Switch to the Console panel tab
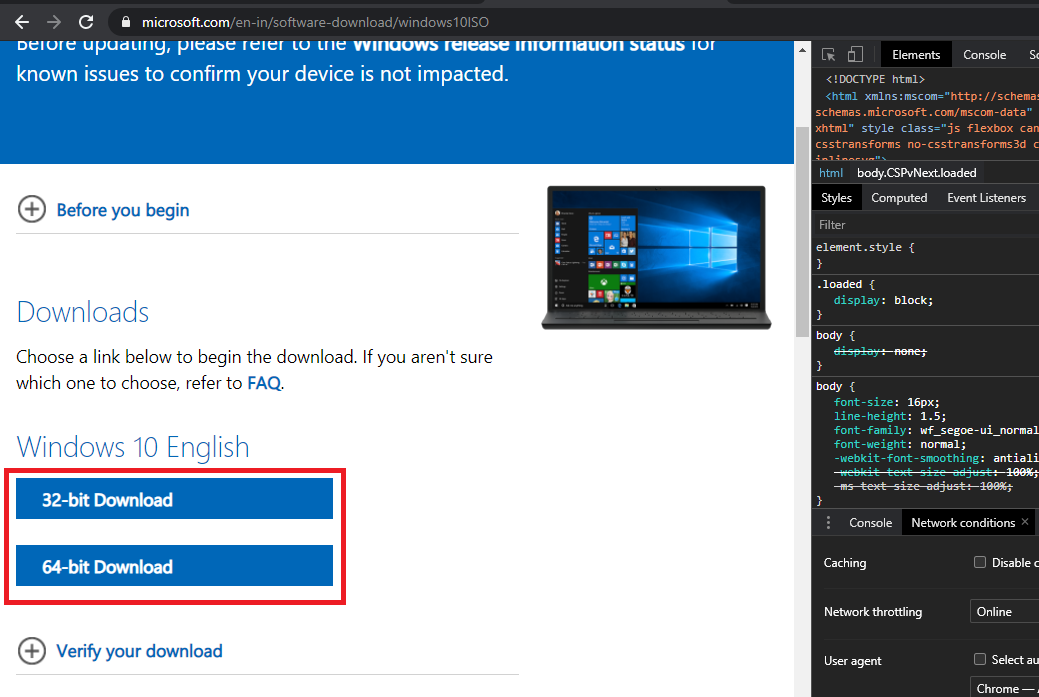 coord(984,54)
